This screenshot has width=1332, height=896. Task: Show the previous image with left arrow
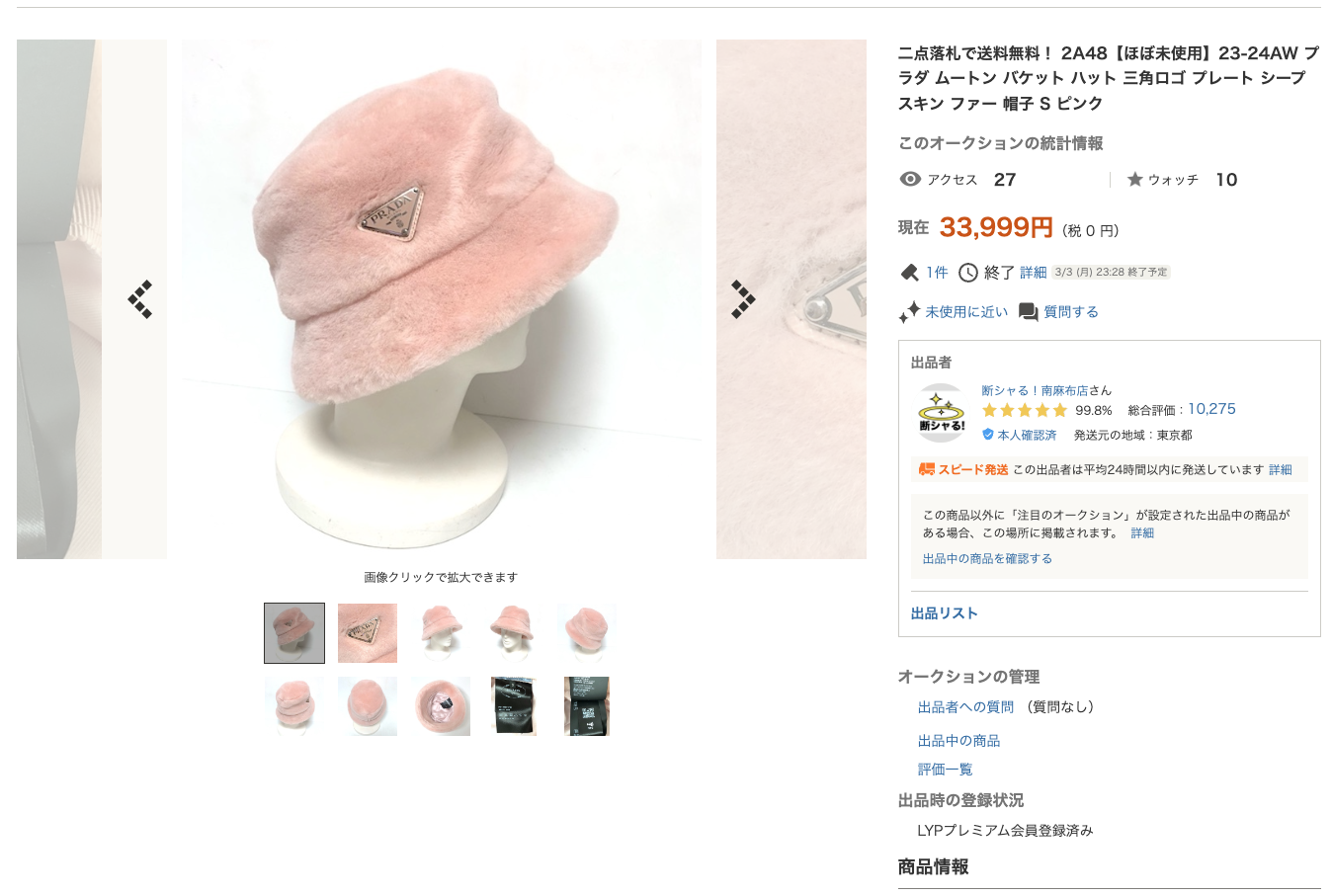click(139, 299)
